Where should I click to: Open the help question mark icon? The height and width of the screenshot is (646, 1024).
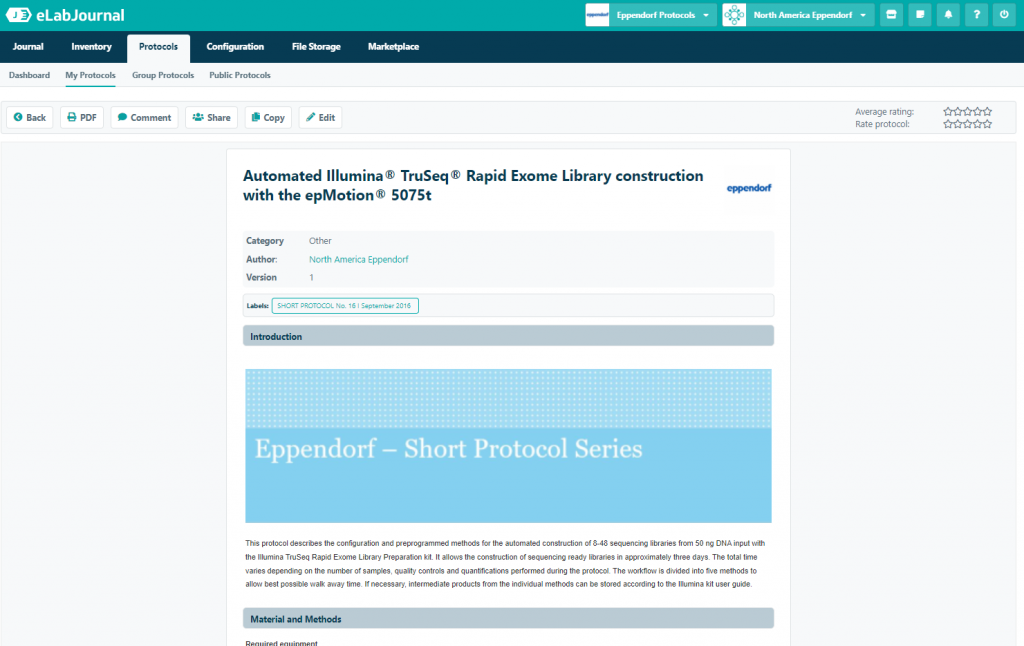pos(976,14)
